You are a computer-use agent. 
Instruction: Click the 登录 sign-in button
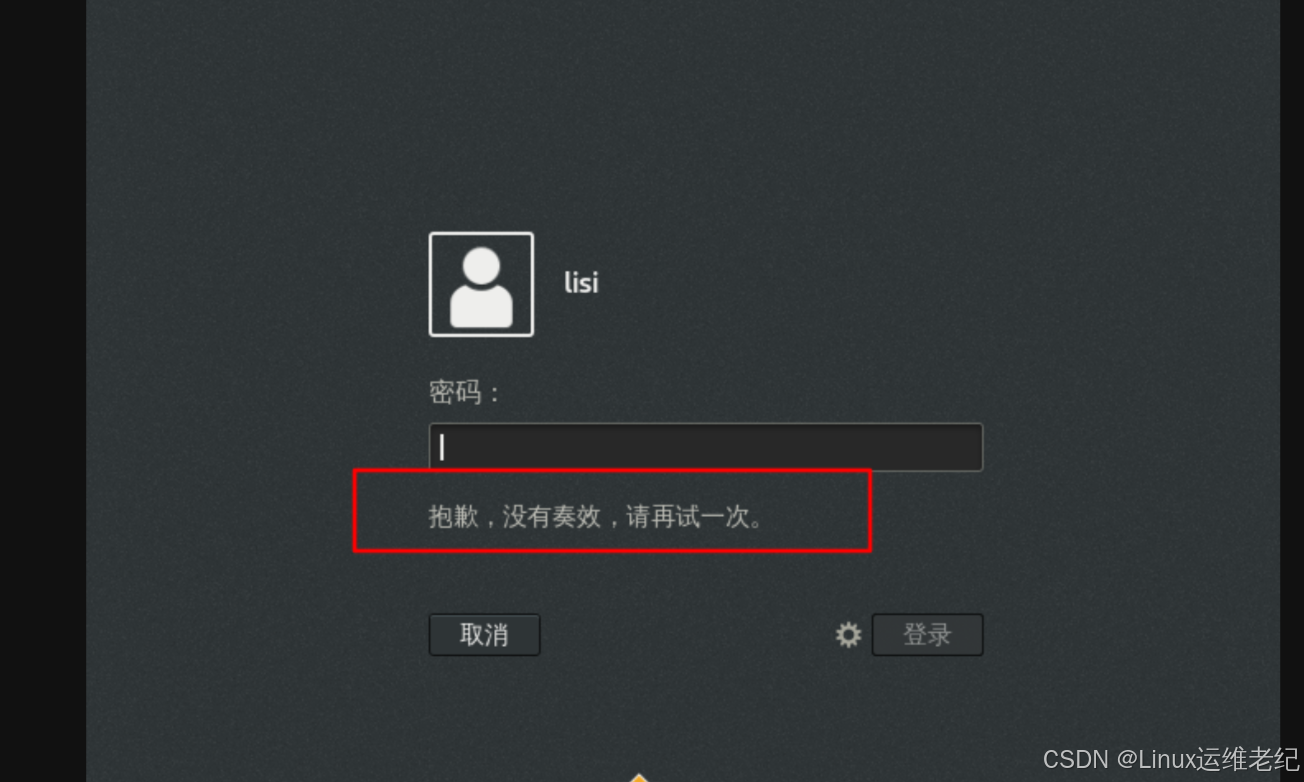click(927, 635)
